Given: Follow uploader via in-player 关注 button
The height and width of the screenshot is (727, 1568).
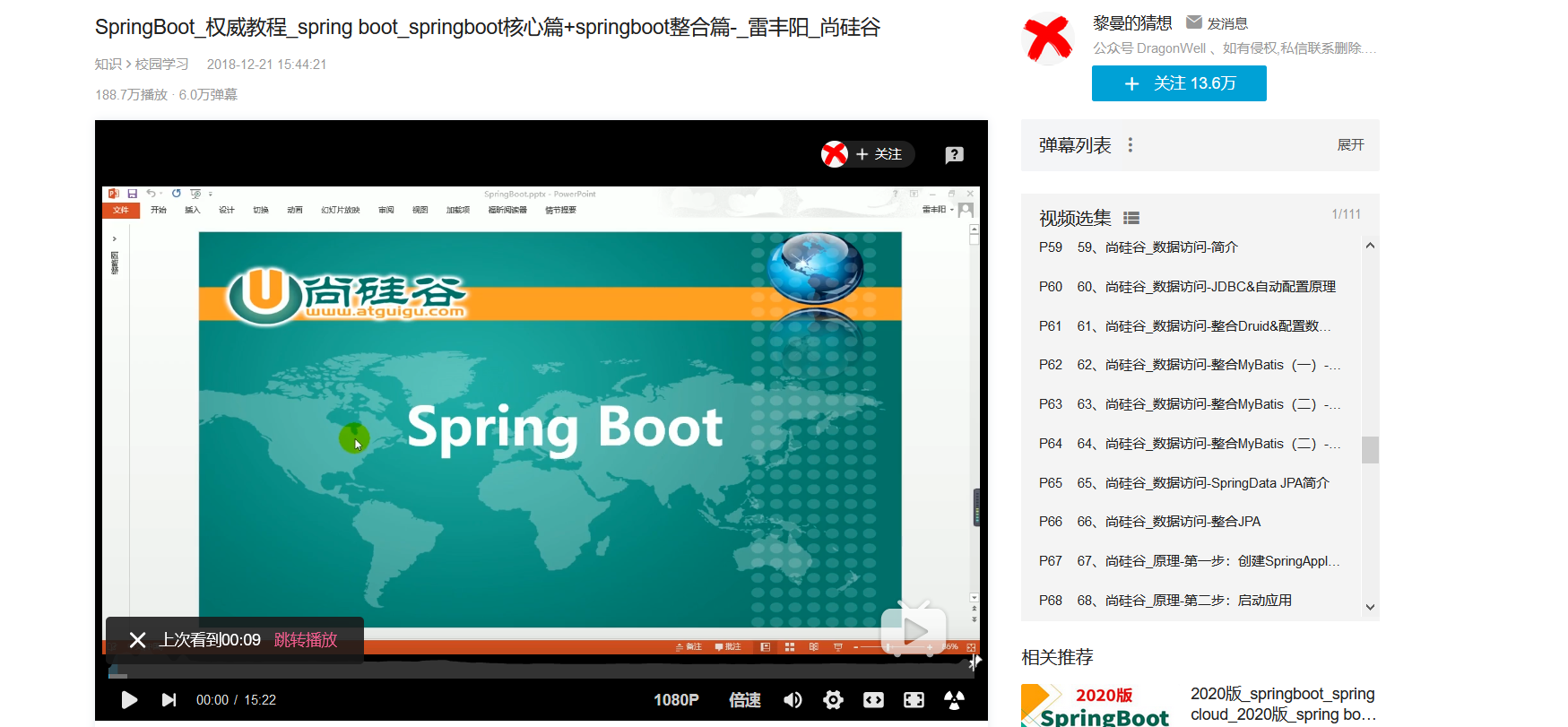Looking at the screenshot, I should 879,154.
